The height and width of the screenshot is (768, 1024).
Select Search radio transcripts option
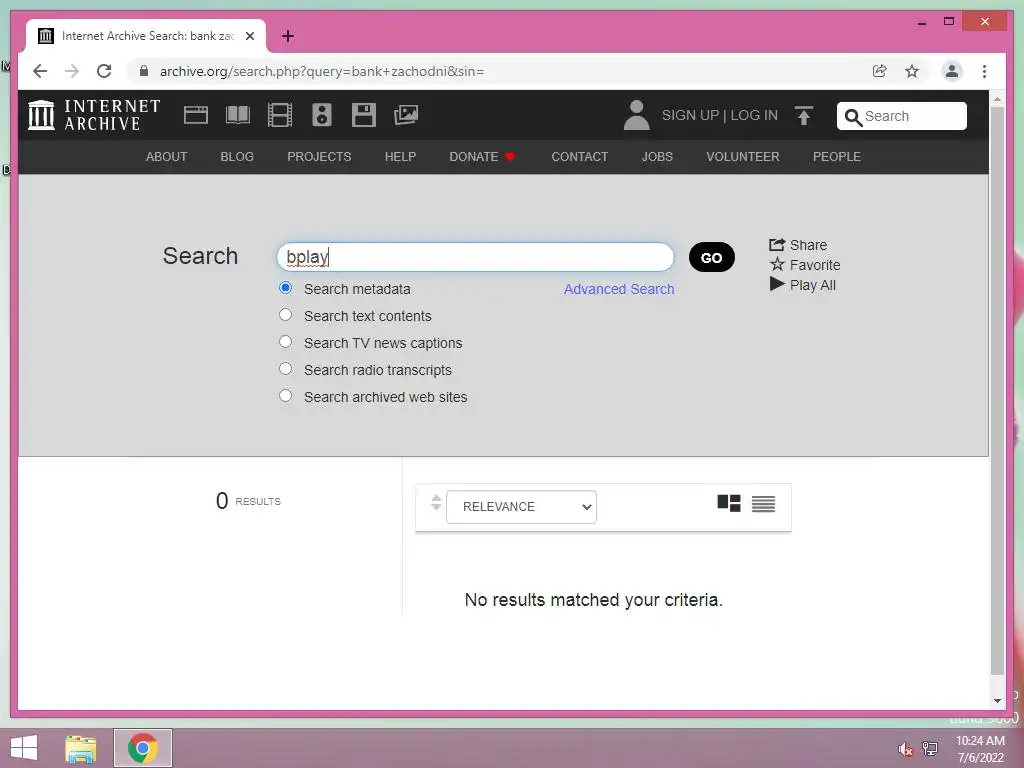(x=285, y=369)
